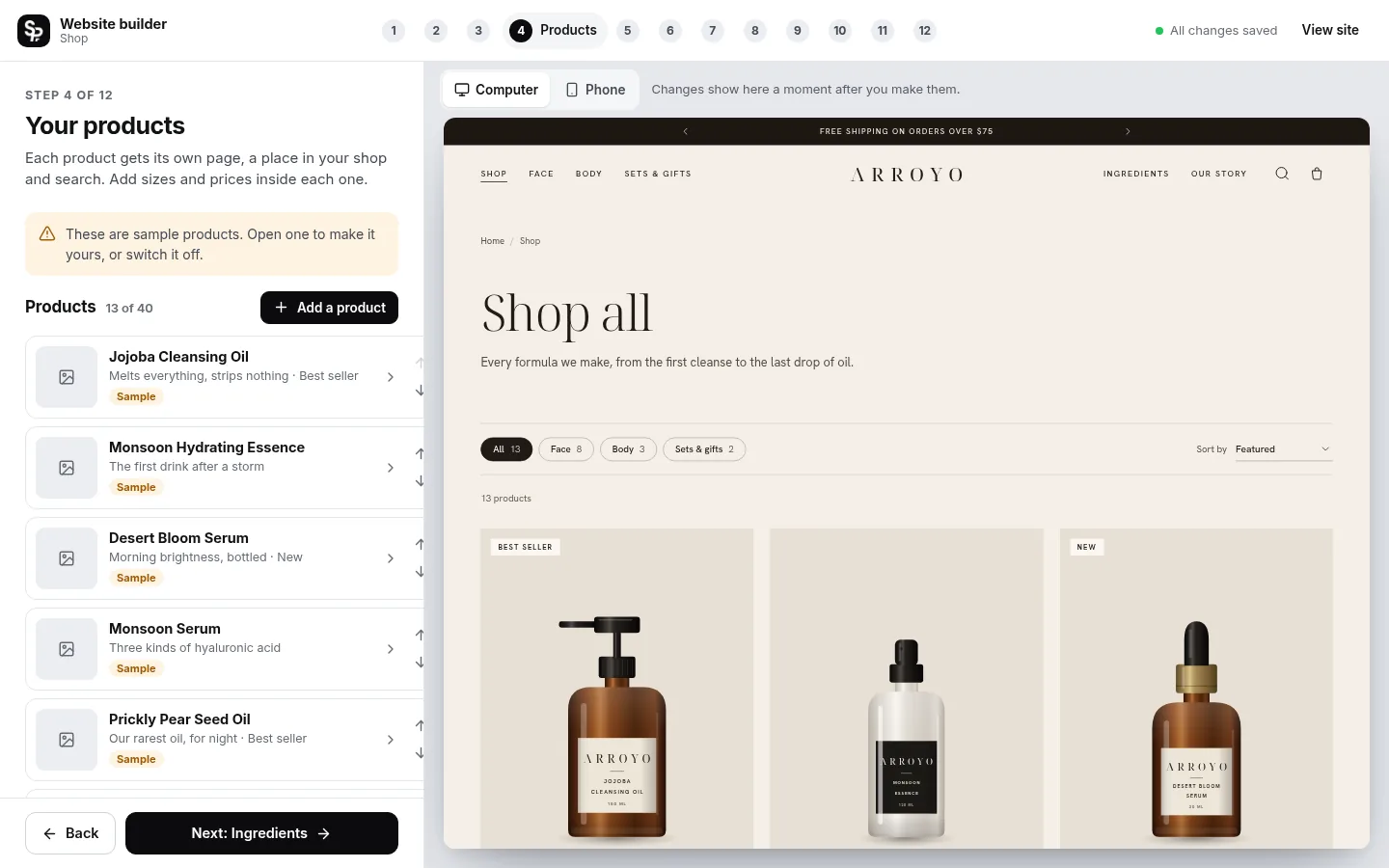Open the shopping bag icon in preview

(1317, 174)
